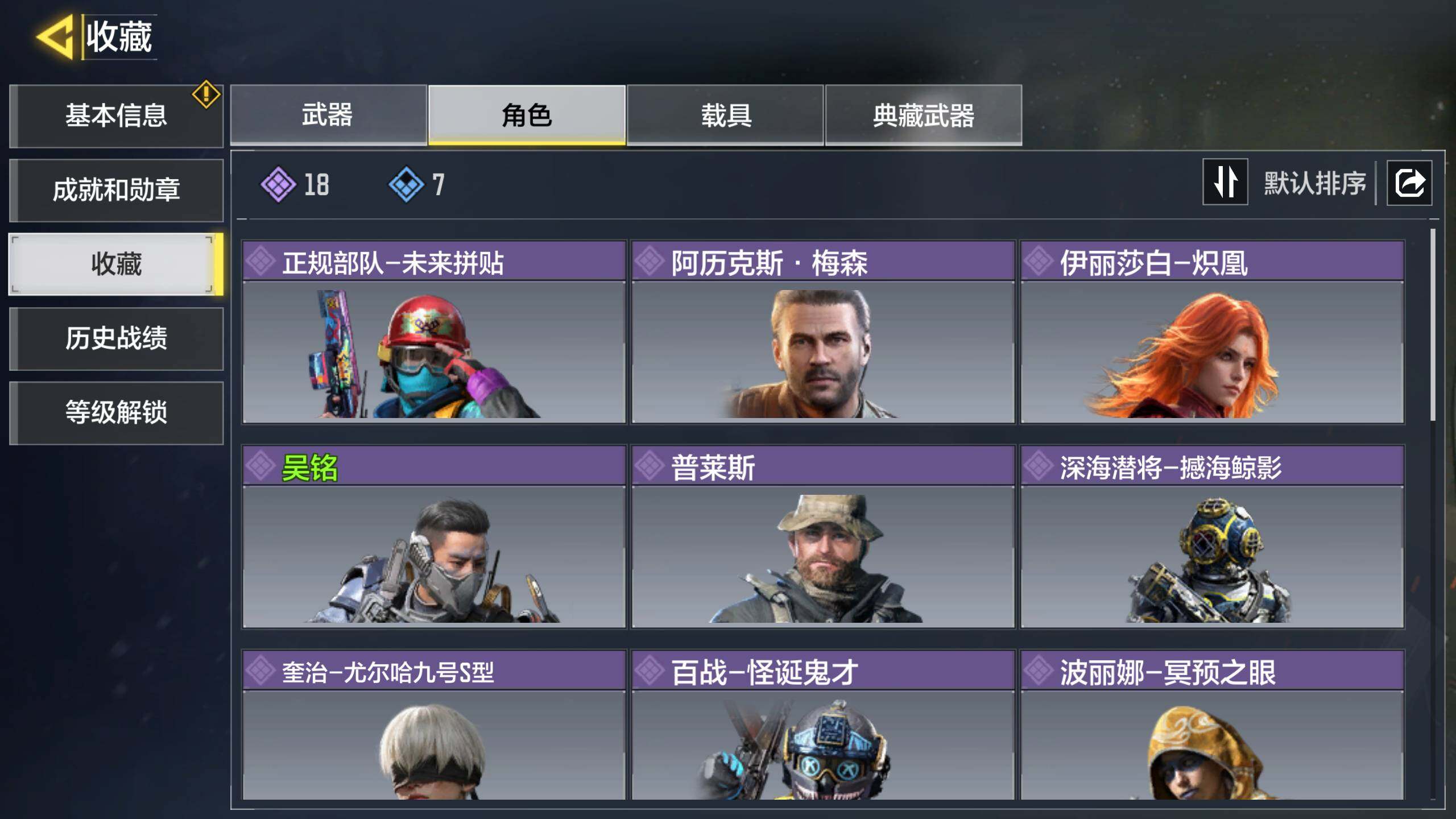Click the sort order arrows icon

[1225, 182]
